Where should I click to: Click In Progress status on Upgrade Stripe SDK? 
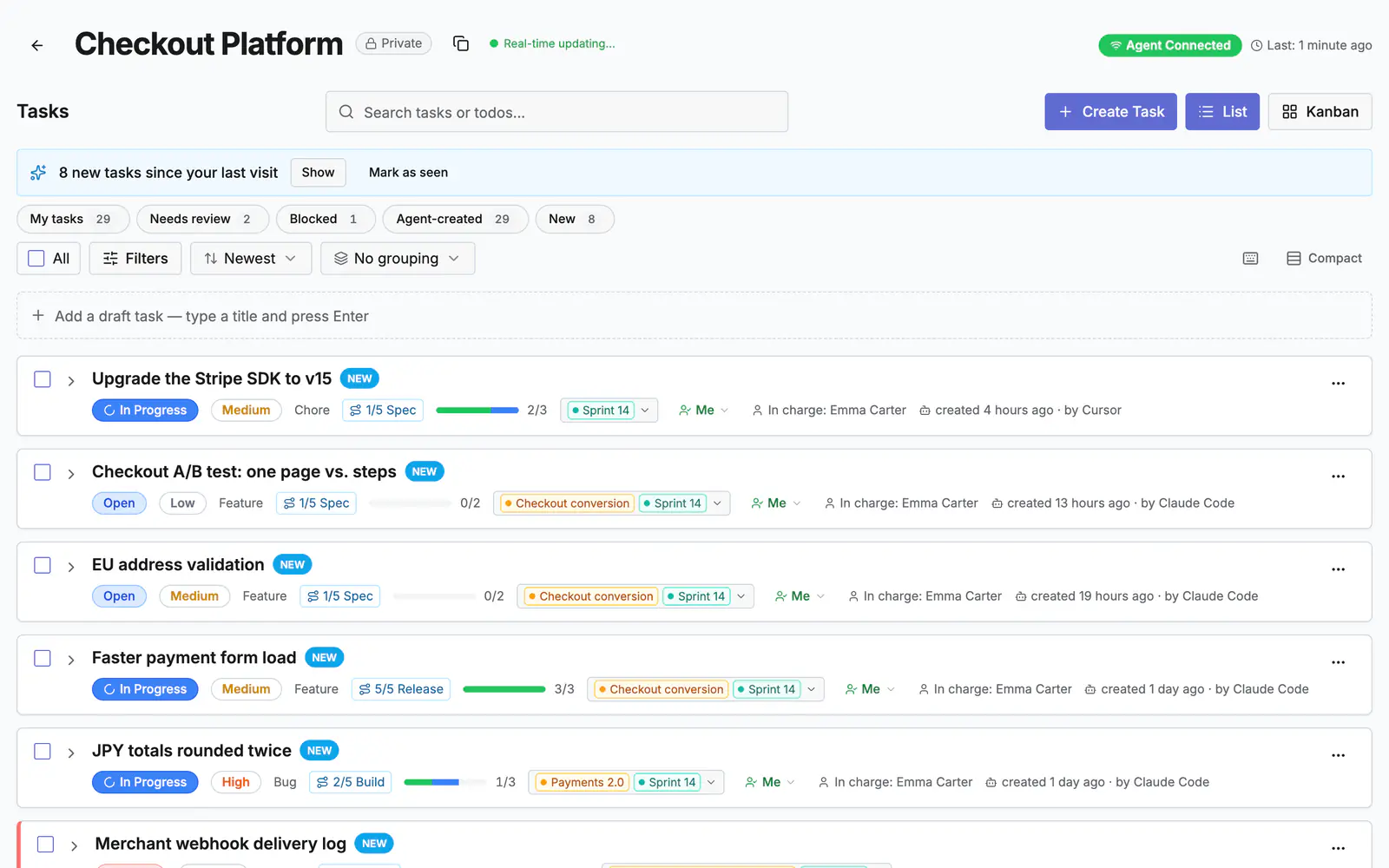click(145, 411)
